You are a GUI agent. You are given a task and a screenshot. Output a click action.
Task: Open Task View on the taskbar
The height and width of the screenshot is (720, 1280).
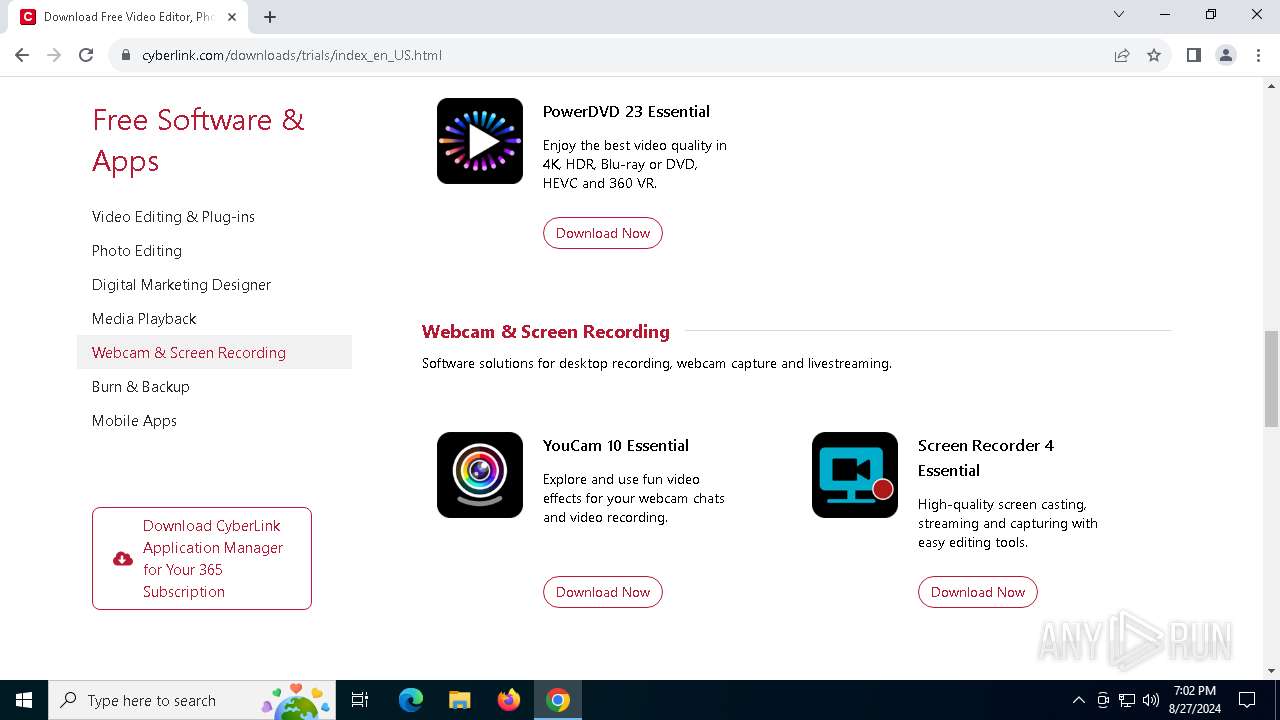point(360,700)
